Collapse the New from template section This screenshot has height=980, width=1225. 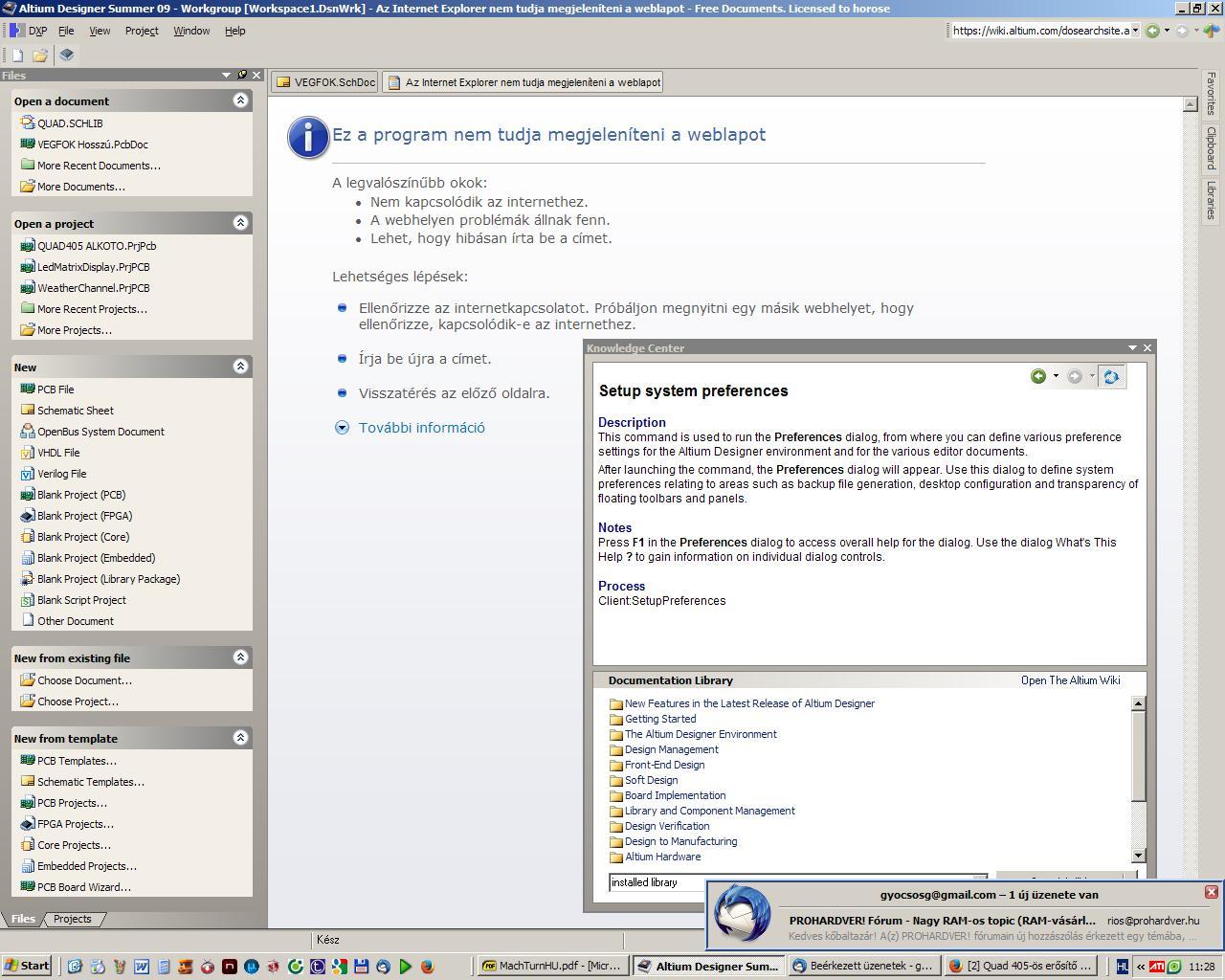(x=240, y=738)
